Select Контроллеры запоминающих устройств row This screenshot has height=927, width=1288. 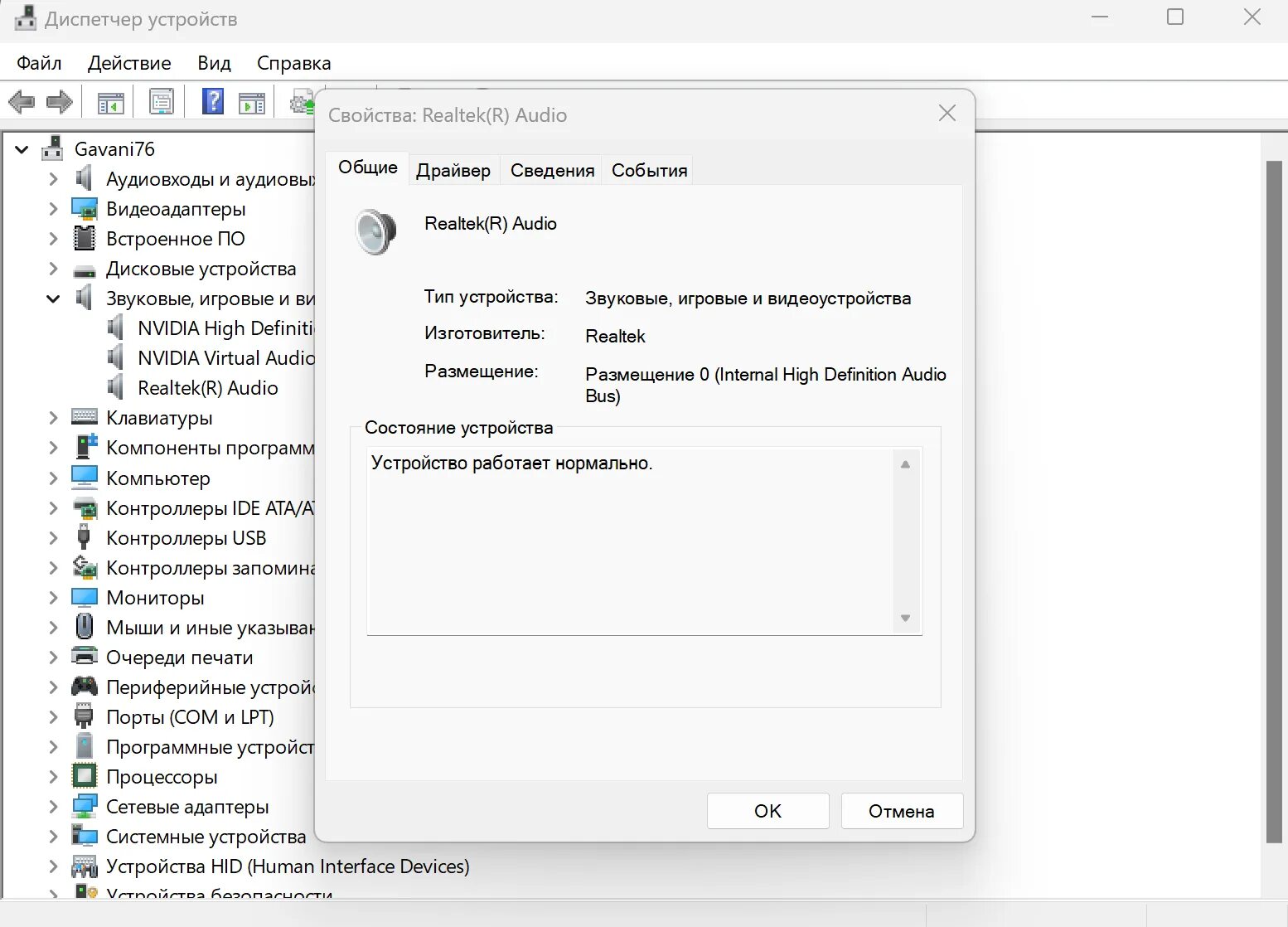click(211, 567)
